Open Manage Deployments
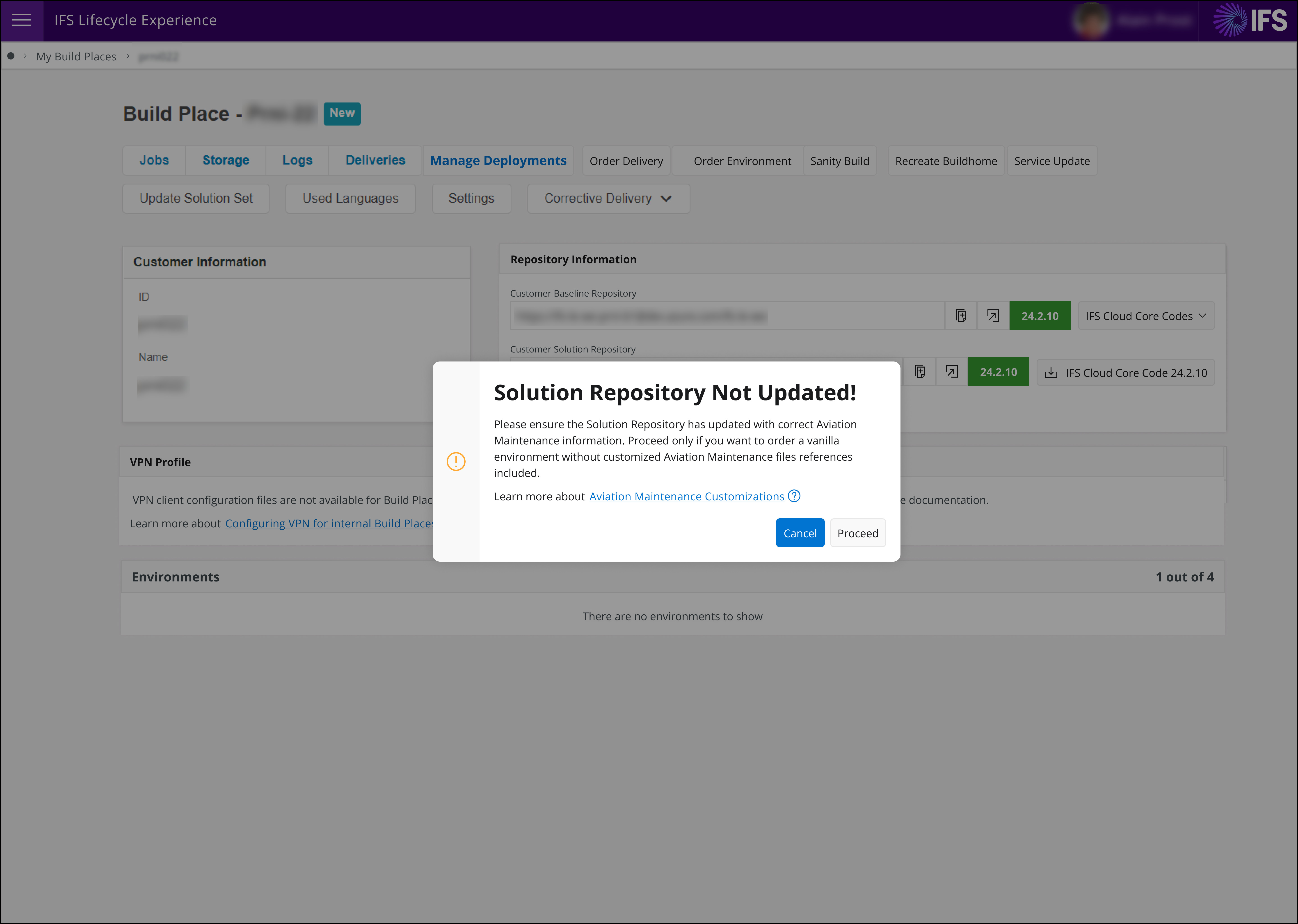 coord(498,161)
